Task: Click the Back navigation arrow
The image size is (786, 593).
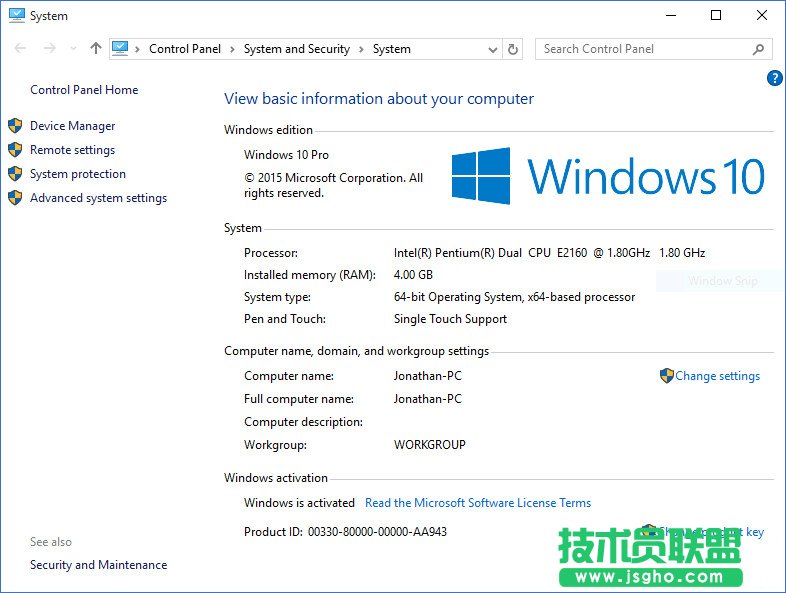Action: [x=21, y=48]
